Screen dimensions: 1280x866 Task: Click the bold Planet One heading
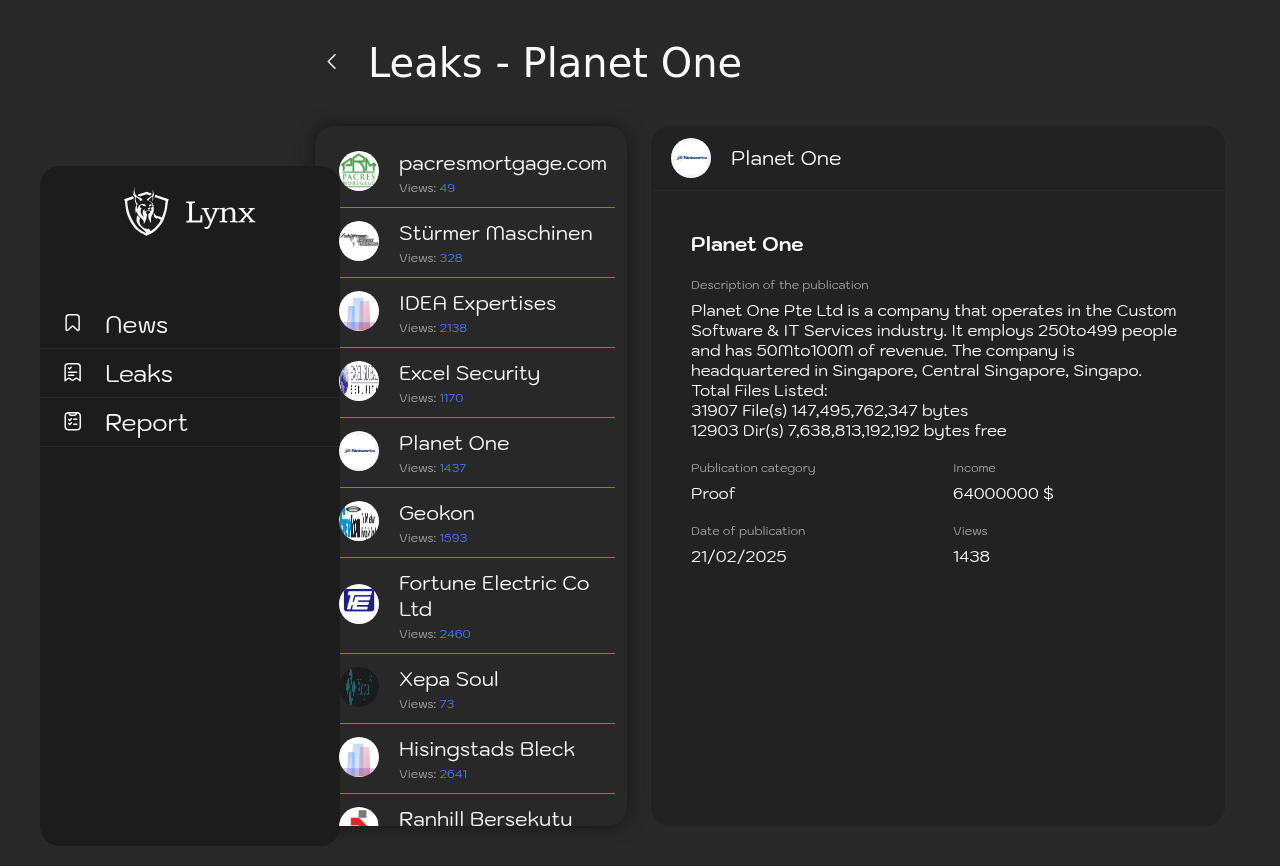coord(747,244)
